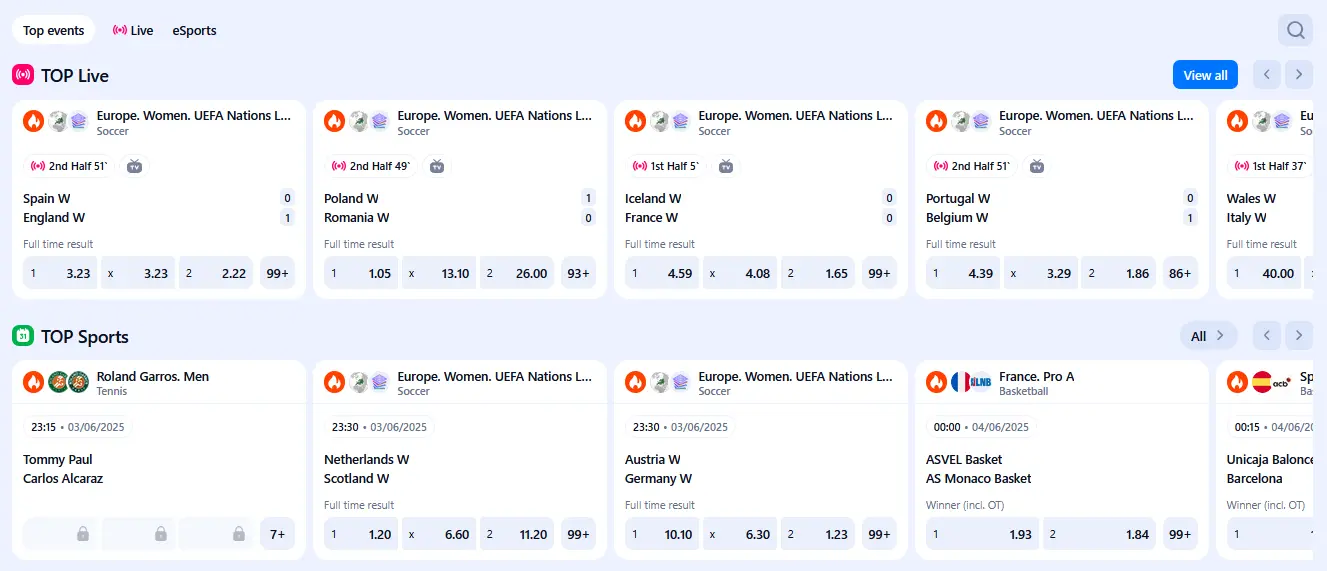Screen dimensions: 1327x571
Task: Go to previous TOP Sports events arrow
Action: (x=1267, y=336)
